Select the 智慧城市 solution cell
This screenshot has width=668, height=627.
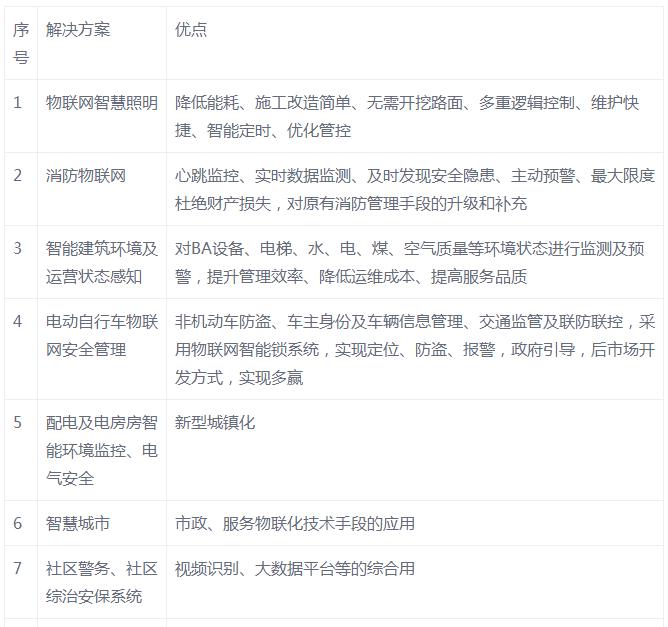(78, 523)
